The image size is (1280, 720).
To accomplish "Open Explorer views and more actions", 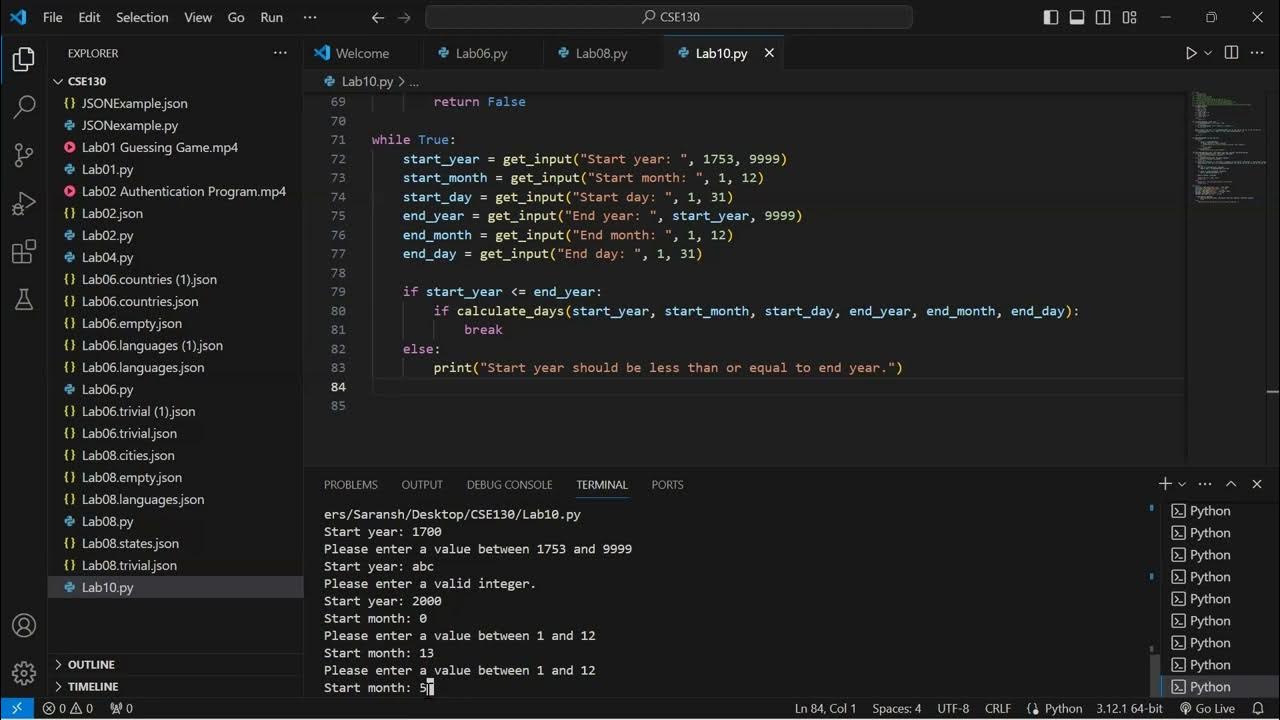I will coord(280,53).
